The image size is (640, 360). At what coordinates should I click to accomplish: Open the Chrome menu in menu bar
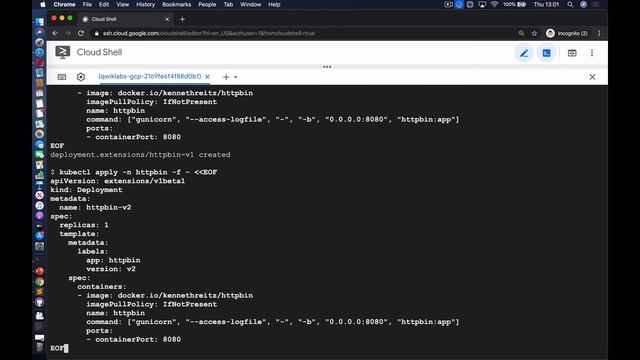(64, 4)
